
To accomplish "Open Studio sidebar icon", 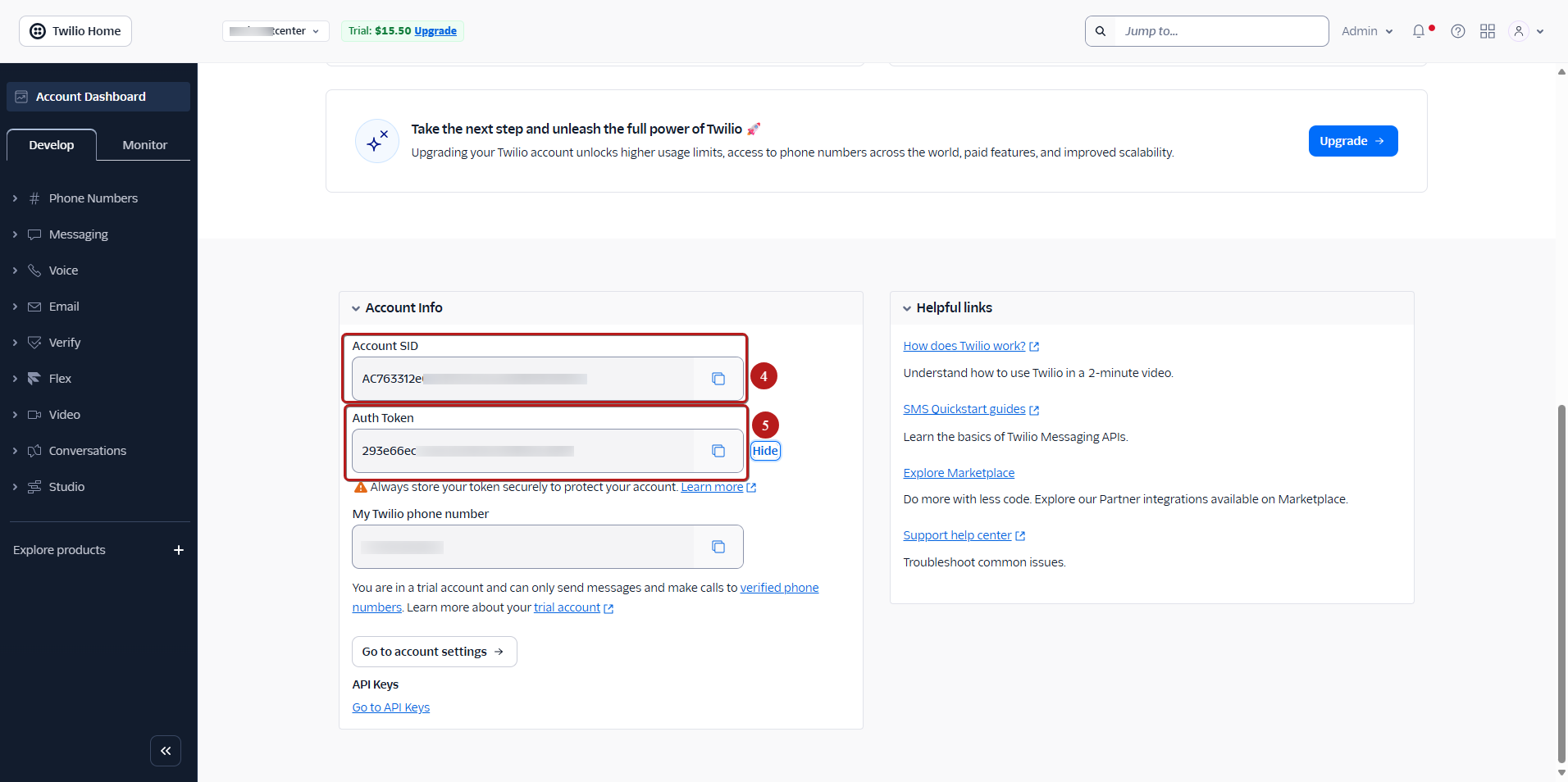I will [34, 487].
